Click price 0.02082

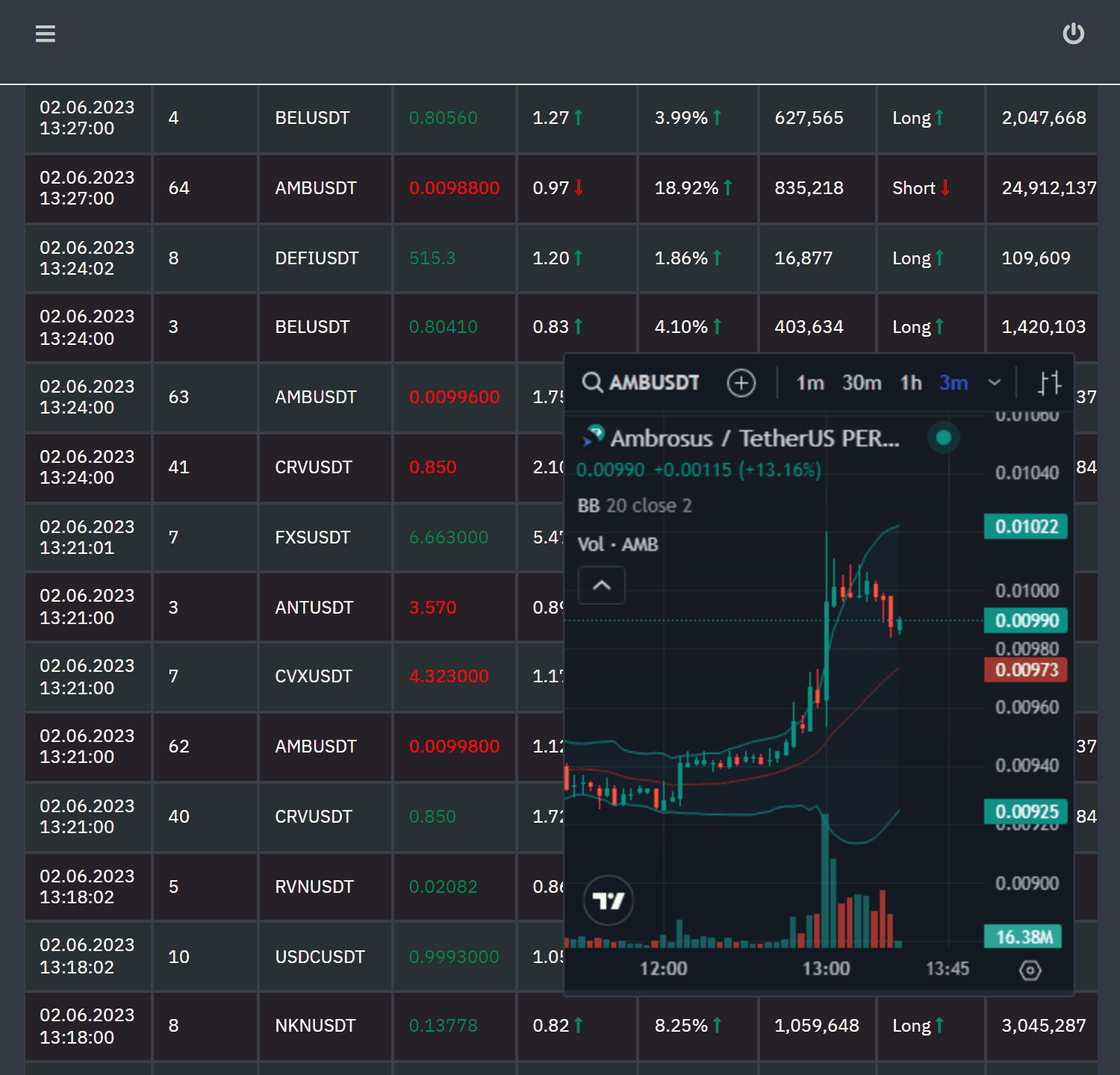point(443,887)
